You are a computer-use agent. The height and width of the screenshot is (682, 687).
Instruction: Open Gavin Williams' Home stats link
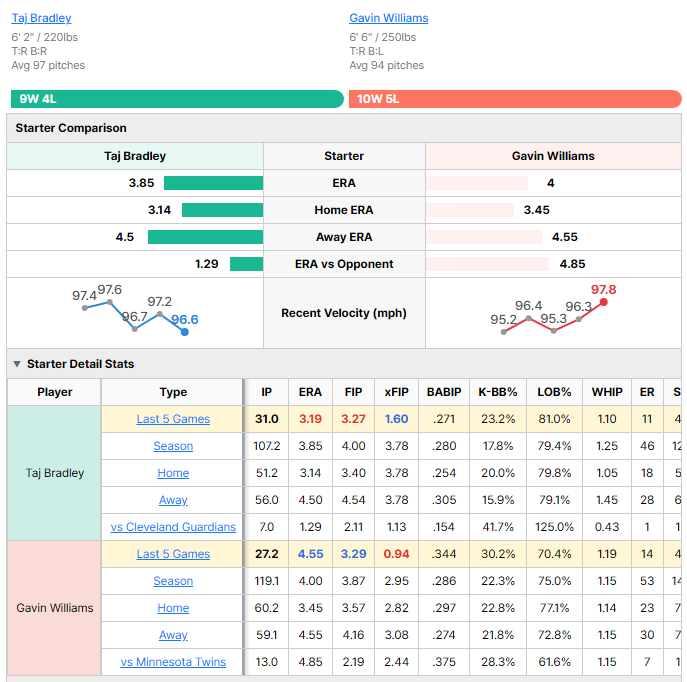coord(173,608)
